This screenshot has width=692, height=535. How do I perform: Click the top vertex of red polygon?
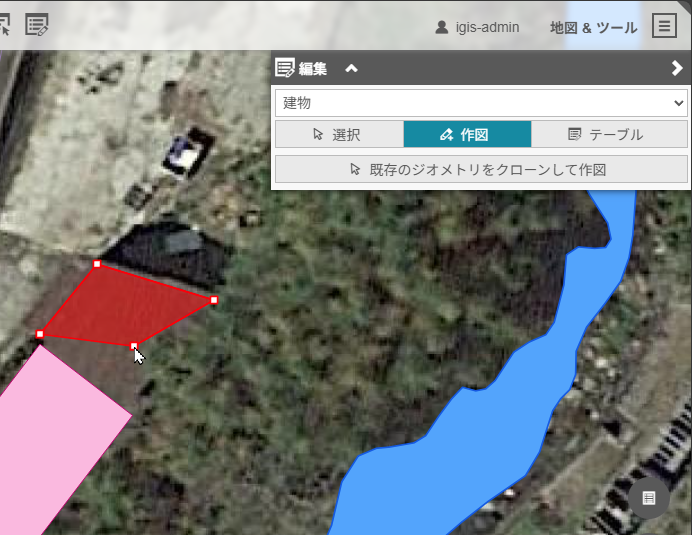97,264
